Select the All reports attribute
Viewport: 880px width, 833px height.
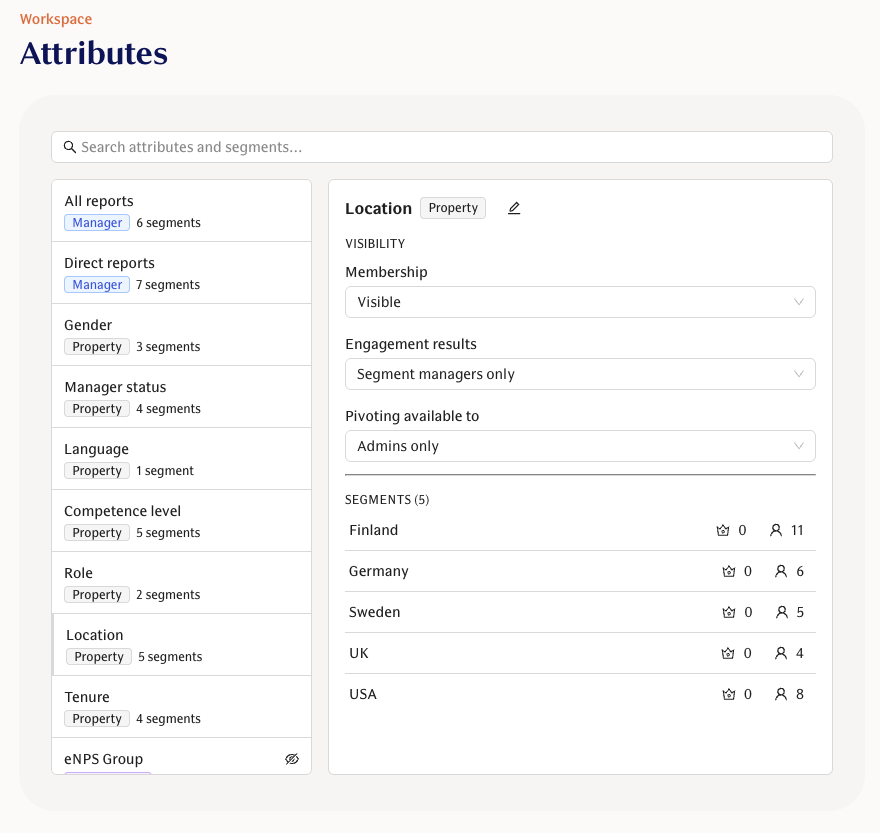pyautogui.click(x=181, y=211)
